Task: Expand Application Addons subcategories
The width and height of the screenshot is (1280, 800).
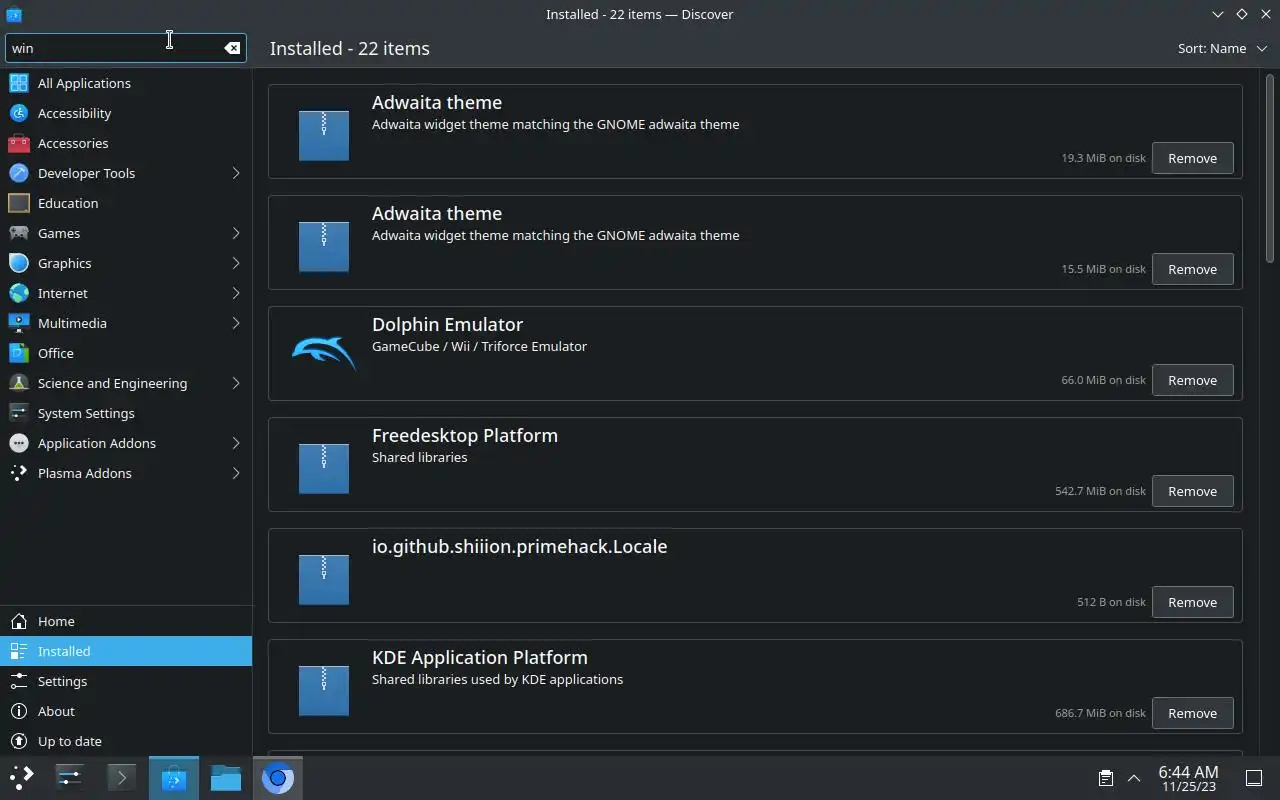Action: click(236, 443)
